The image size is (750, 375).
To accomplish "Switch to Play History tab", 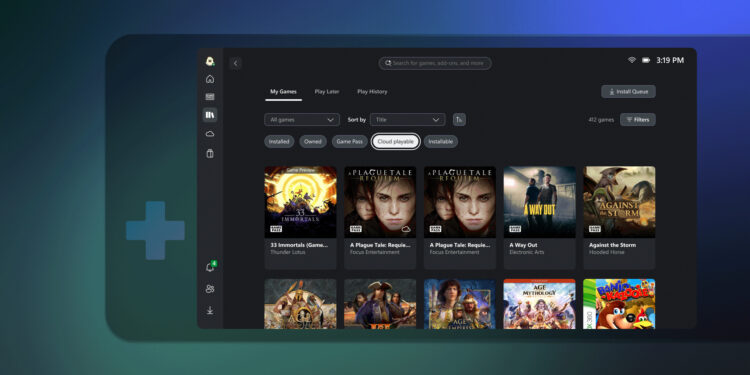I will point(372,92).
